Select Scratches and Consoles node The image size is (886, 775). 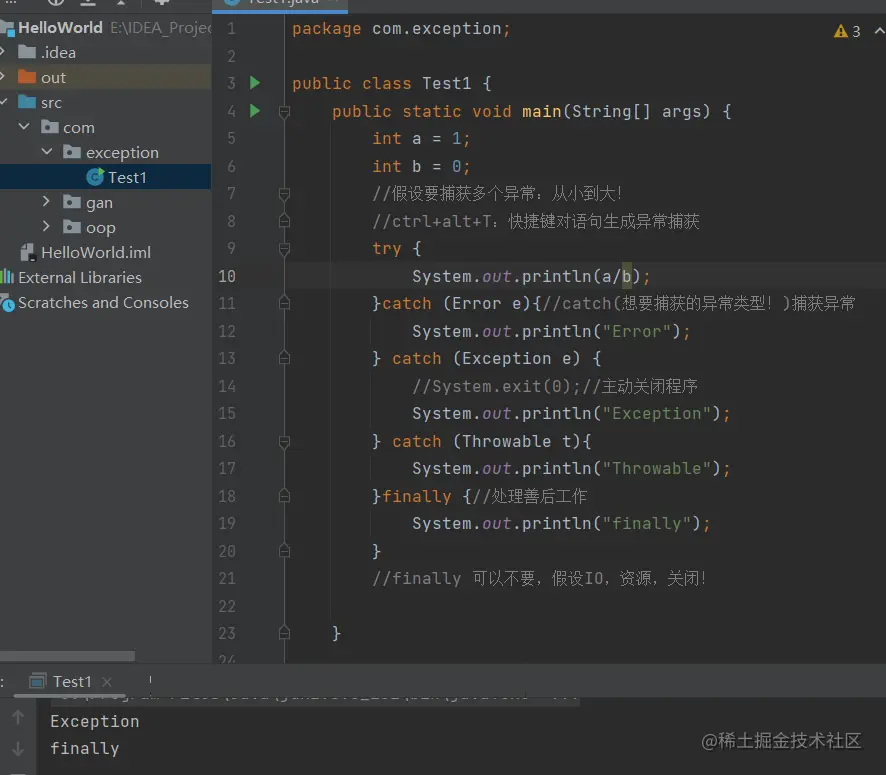[x=103, y=303]
